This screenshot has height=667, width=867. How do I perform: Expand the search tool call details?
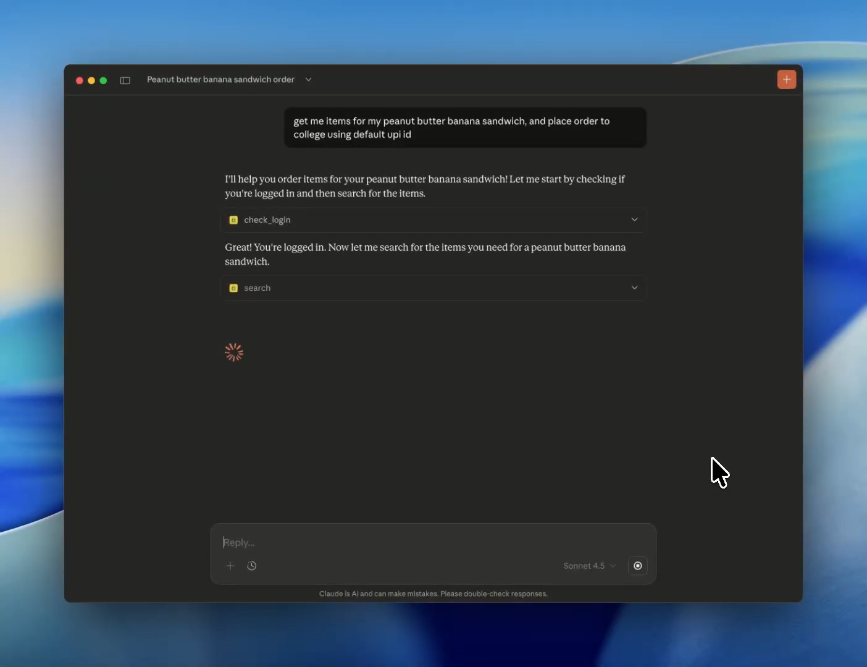633,287
